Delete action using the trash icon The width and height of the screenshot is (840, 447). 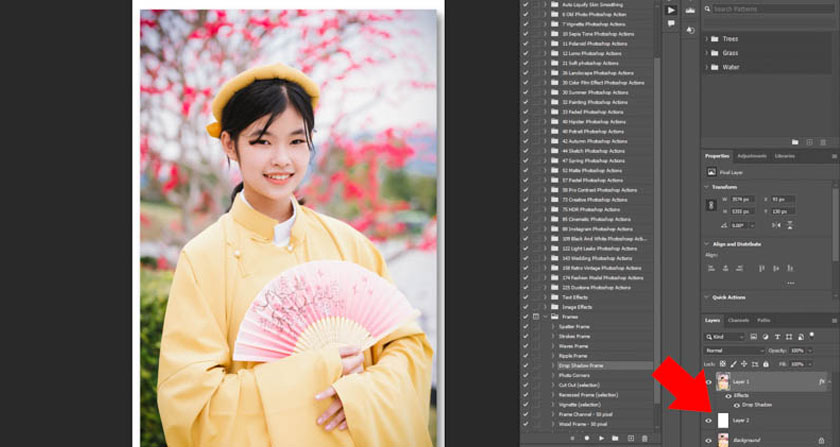[x=646, y=438]
